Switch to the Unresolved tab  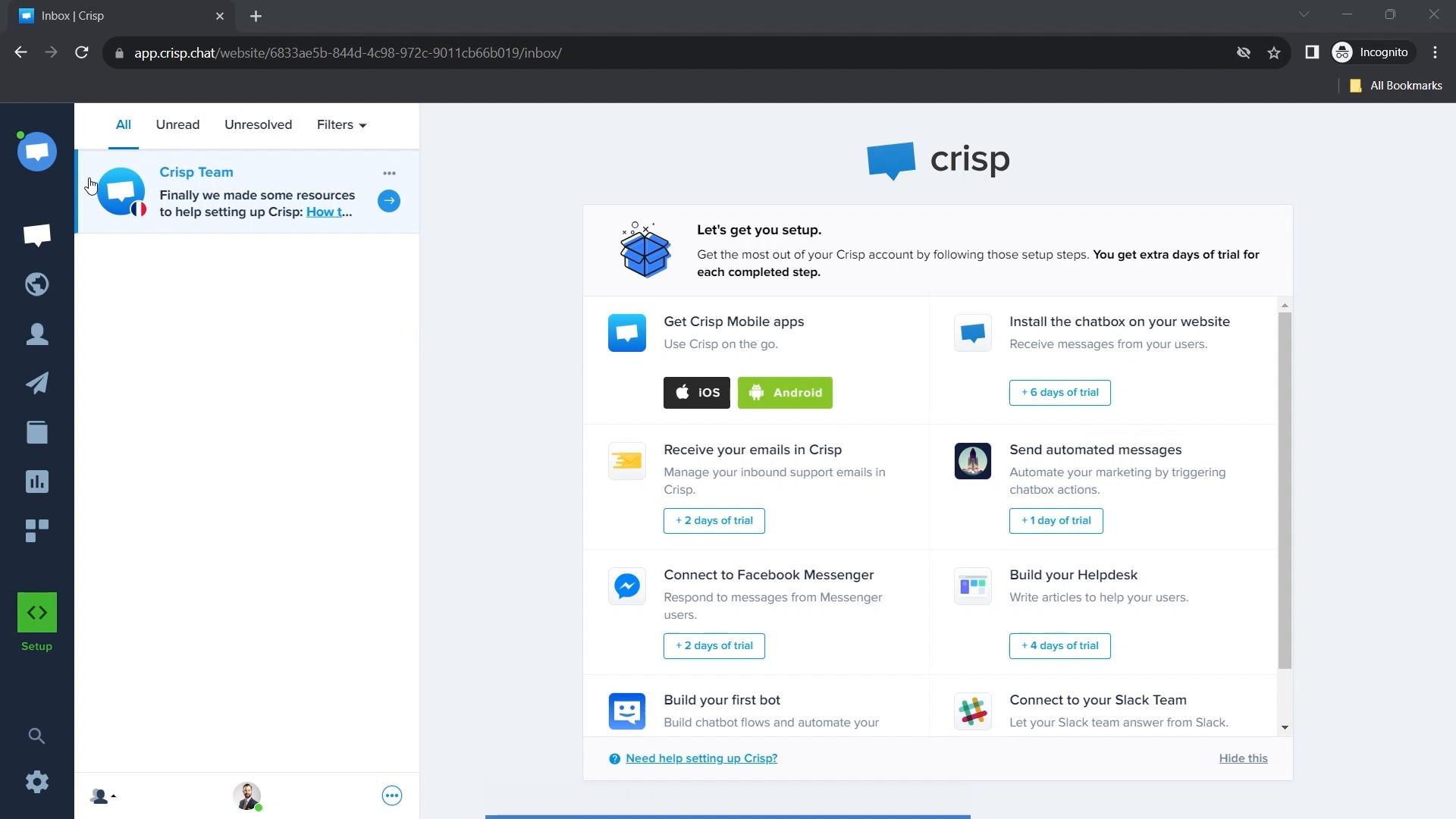(258, 124)
